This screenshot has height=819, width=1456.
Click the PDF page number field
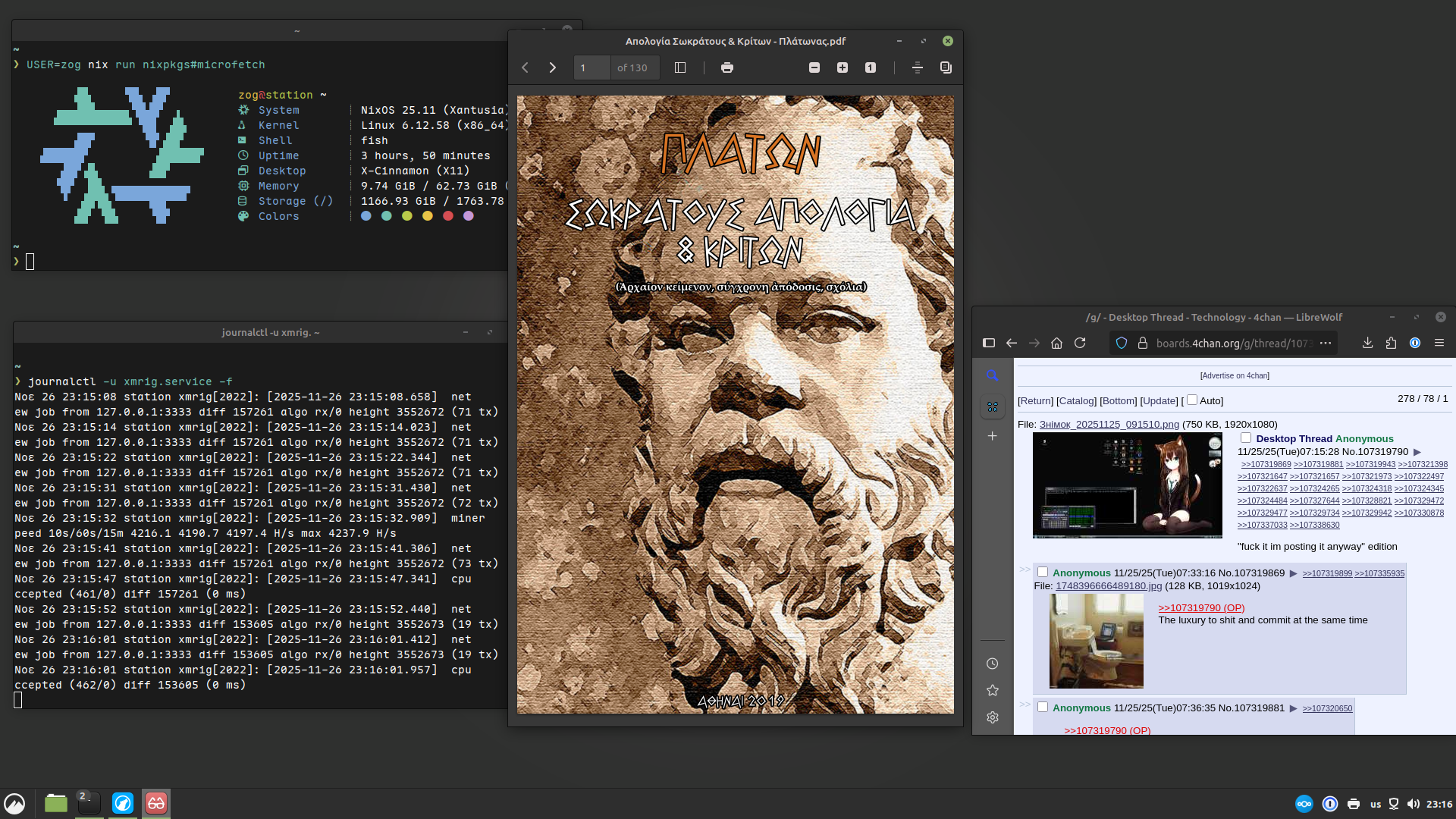point(591,67)
